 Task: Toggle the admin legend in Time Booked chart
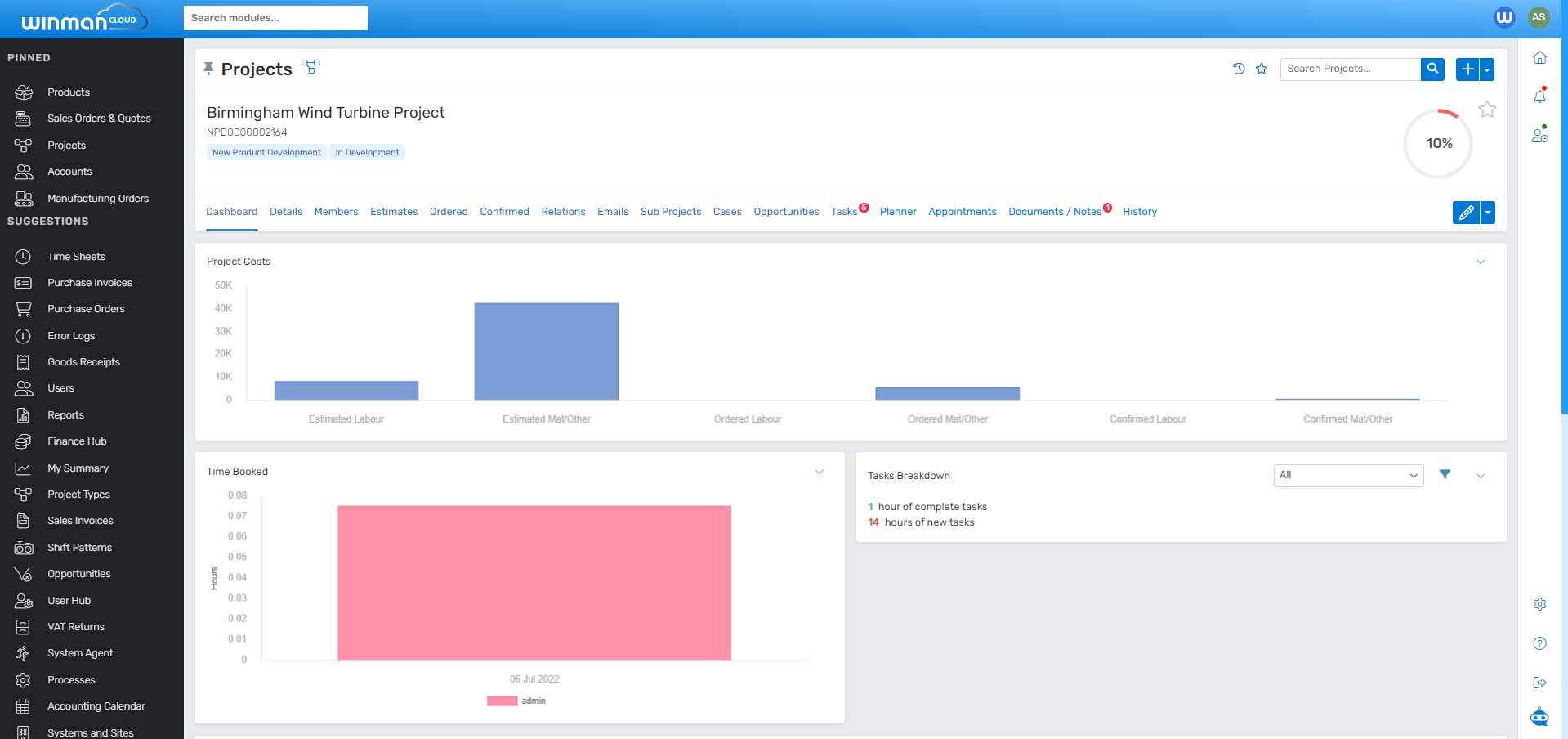[516, 701]
